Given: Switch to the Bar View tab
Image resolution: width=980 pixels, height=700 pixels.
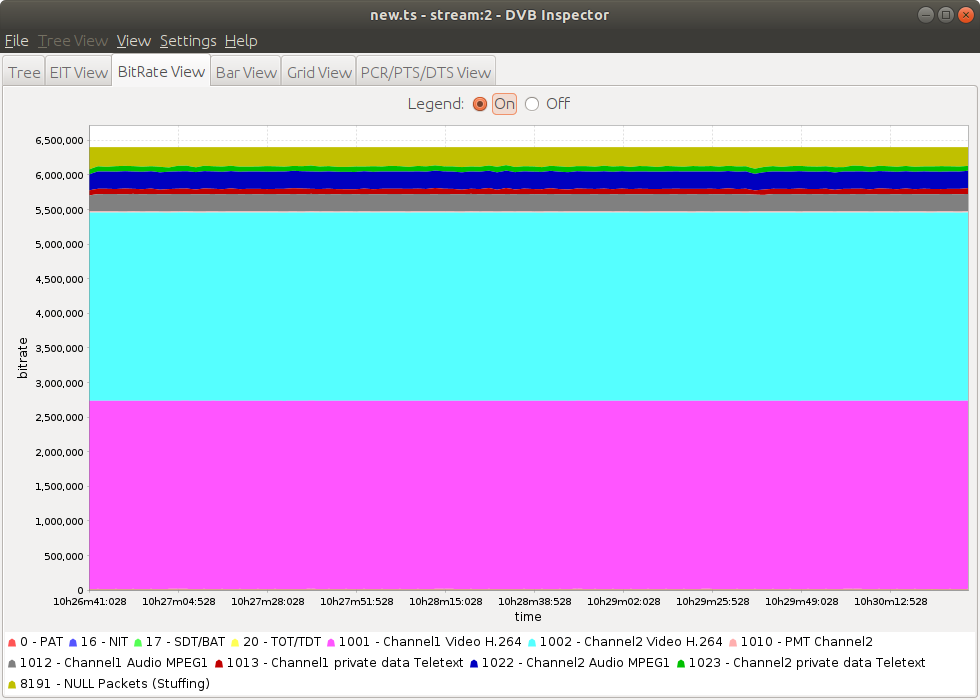Looking at the screenshot, I should tap(246, 72).
